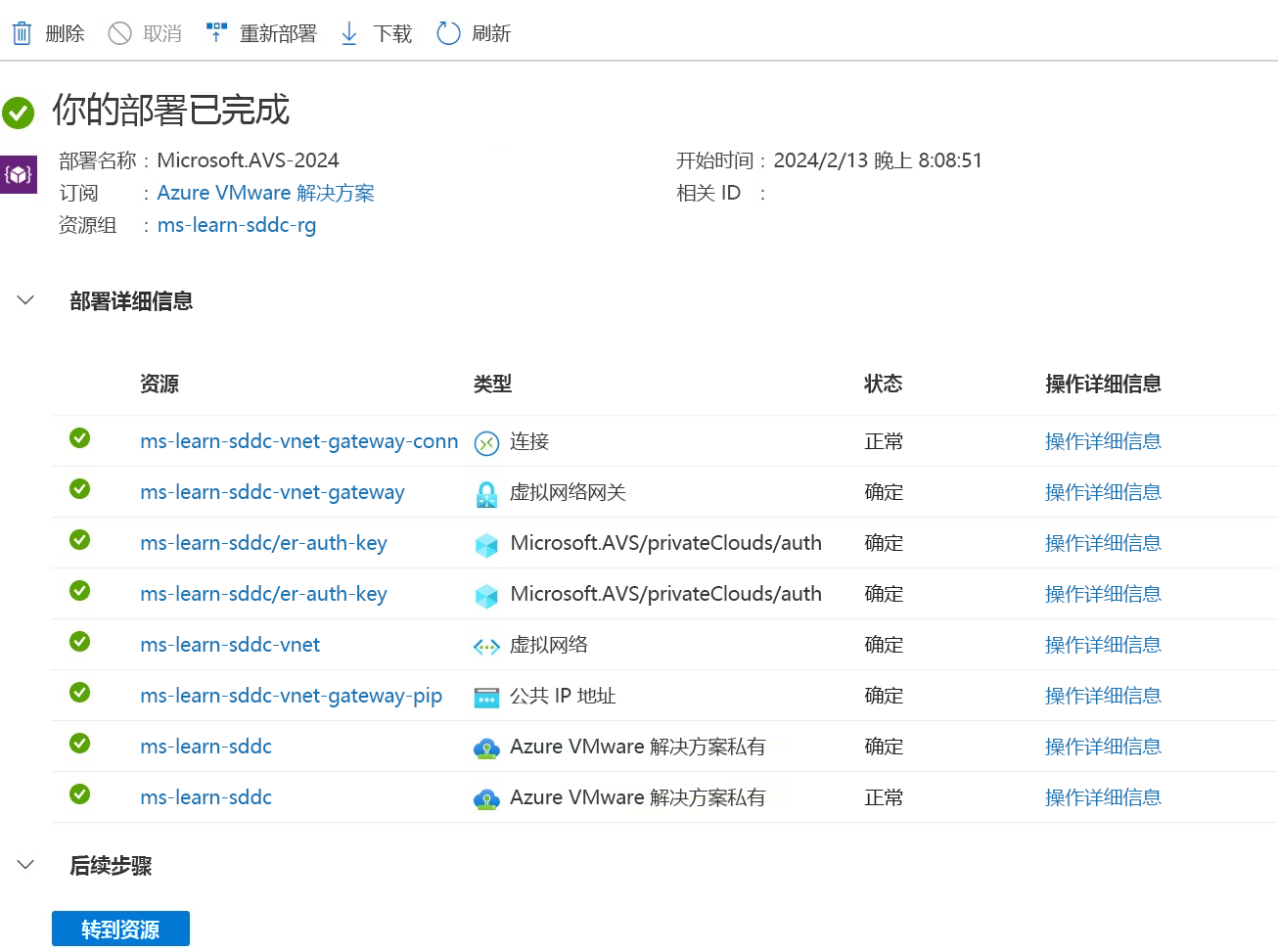Open 操作详细信息 for the 公共 IP 地址 row
Image resolution: width=1278 pixels, height=952 pixels.
coord(1103,696)
